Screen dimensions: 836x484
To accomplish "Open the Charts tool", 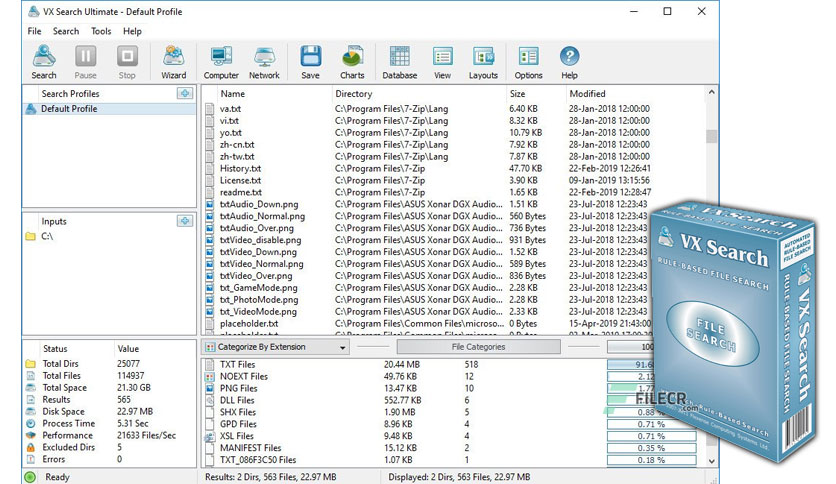I will [x=352, y=62].
